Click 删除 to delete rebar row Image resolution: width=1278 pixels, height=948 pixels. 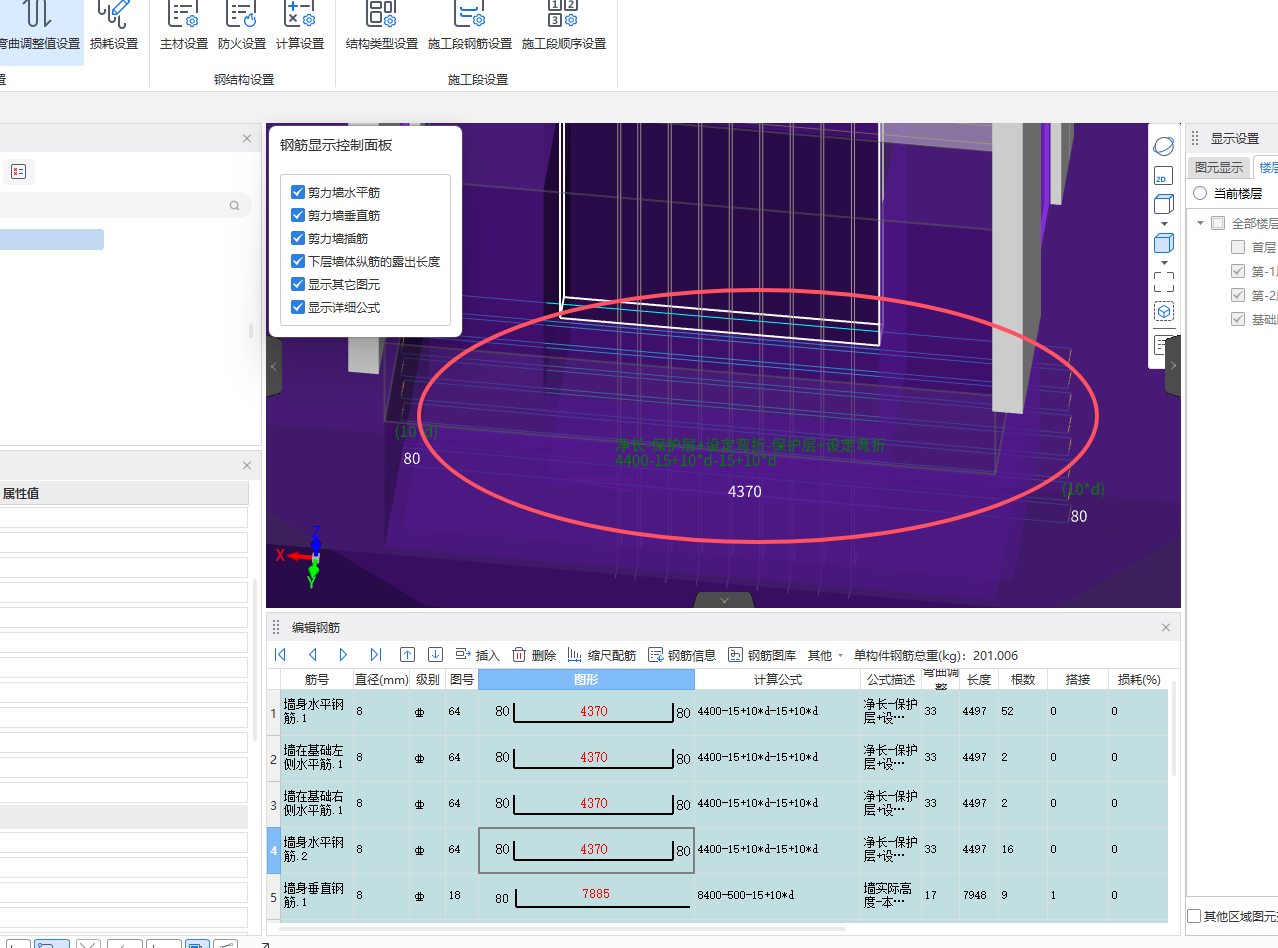534,656
